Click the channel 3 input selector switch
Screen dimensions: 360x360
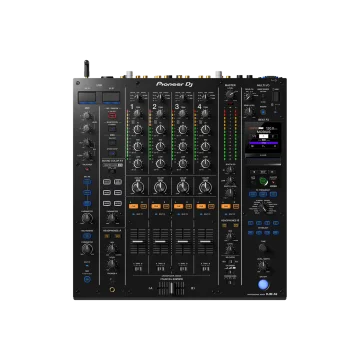(x=182, y=97)
